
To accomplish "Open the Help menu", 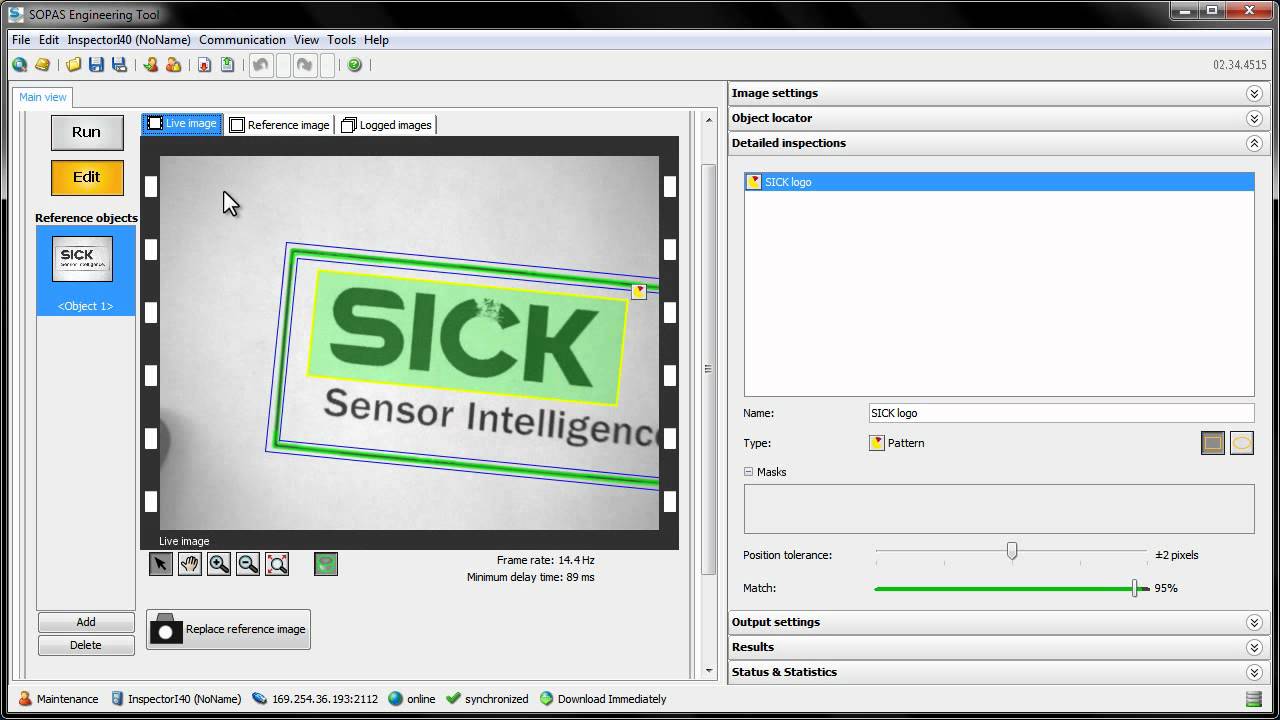I will tap(376, 40).
